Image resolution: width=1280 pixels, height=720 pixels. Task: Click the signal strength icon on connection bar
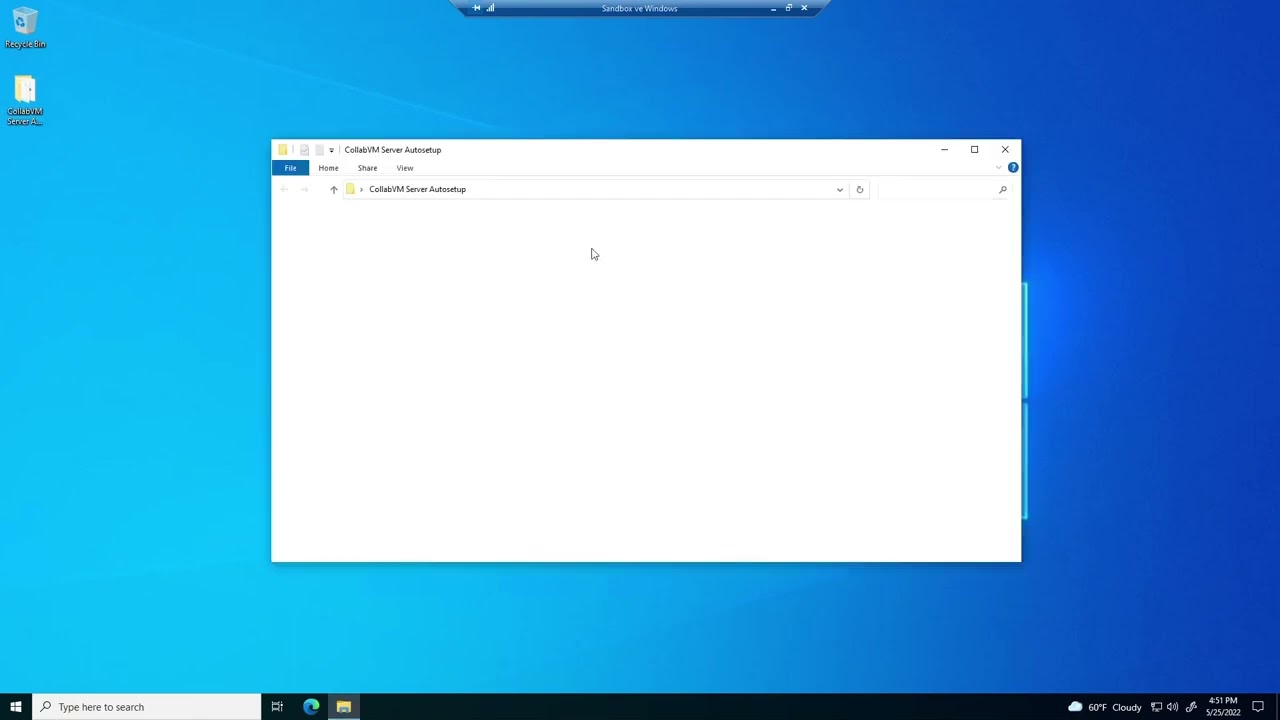490,8
